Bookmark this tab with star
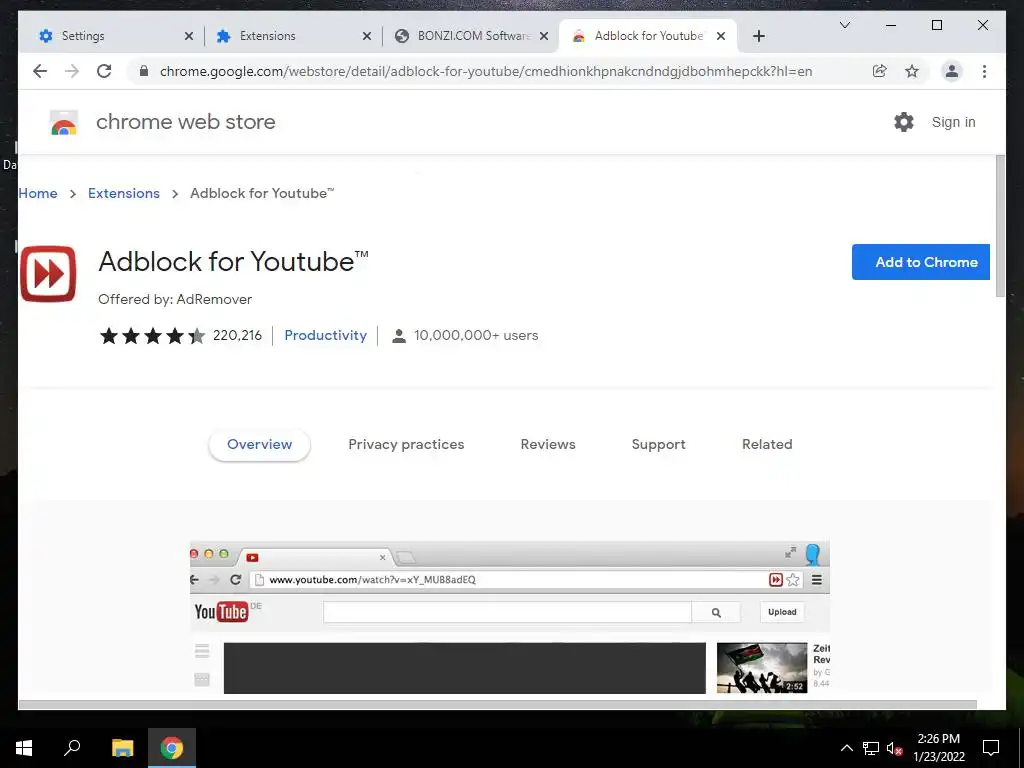Viewport: 1024px width, 768px height. [x=912, y=71]
